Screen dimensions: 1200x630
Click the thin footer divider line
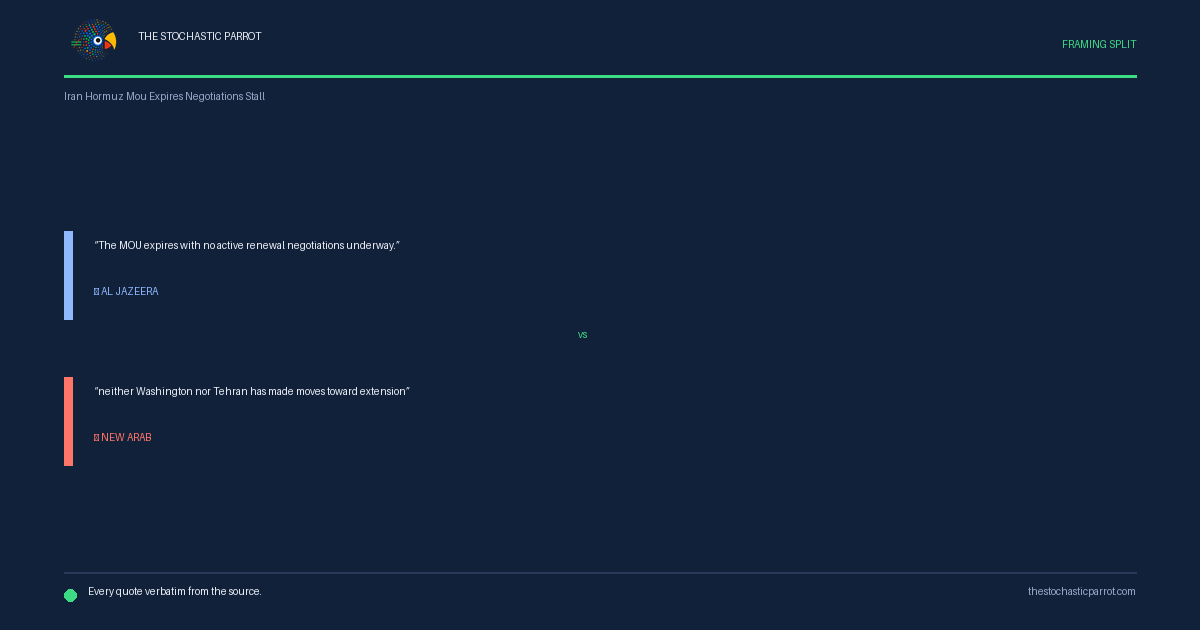600,573
